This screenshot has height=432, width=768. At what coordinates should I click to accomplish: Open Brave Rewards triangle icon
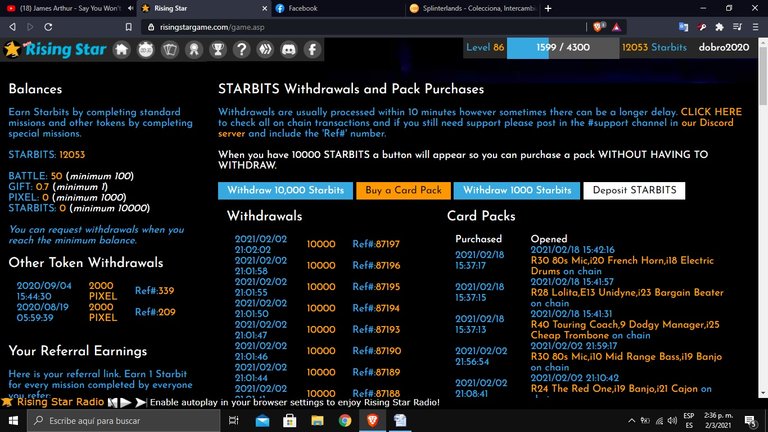616,27
